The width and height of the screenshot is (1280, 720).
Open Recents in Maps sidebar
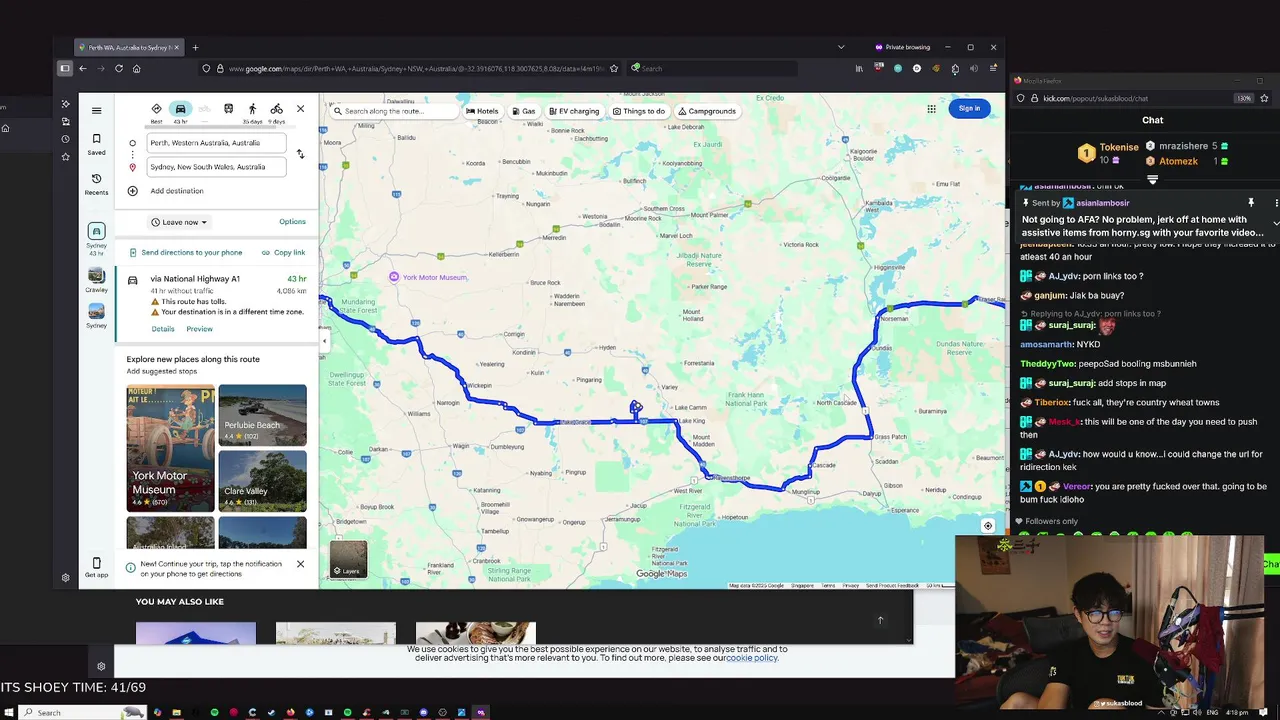pos(96,184)
